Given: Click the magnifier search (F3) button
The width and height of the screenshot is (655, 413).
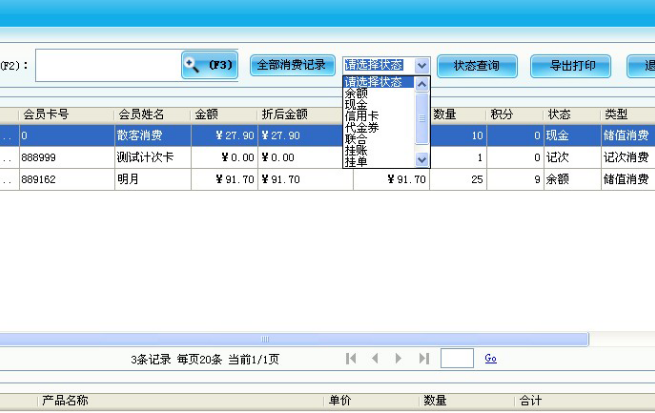Looking at the screenshot, I should coord(210,65).
